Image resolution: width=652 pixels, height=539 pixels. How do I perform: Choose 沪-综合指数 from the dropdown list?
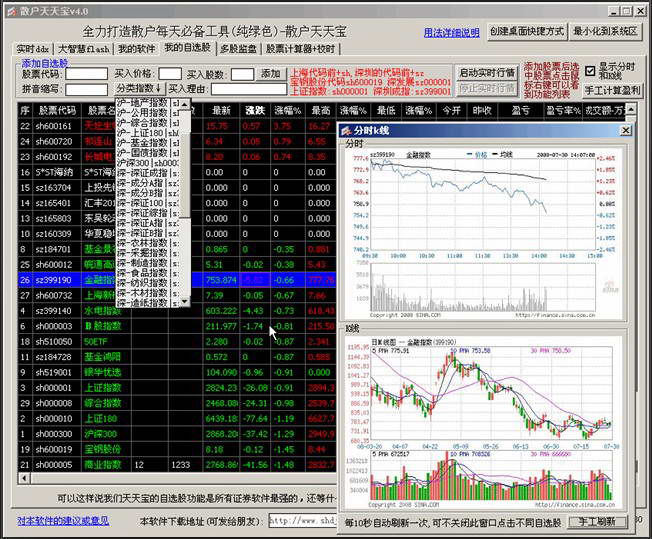coord(148,122)
